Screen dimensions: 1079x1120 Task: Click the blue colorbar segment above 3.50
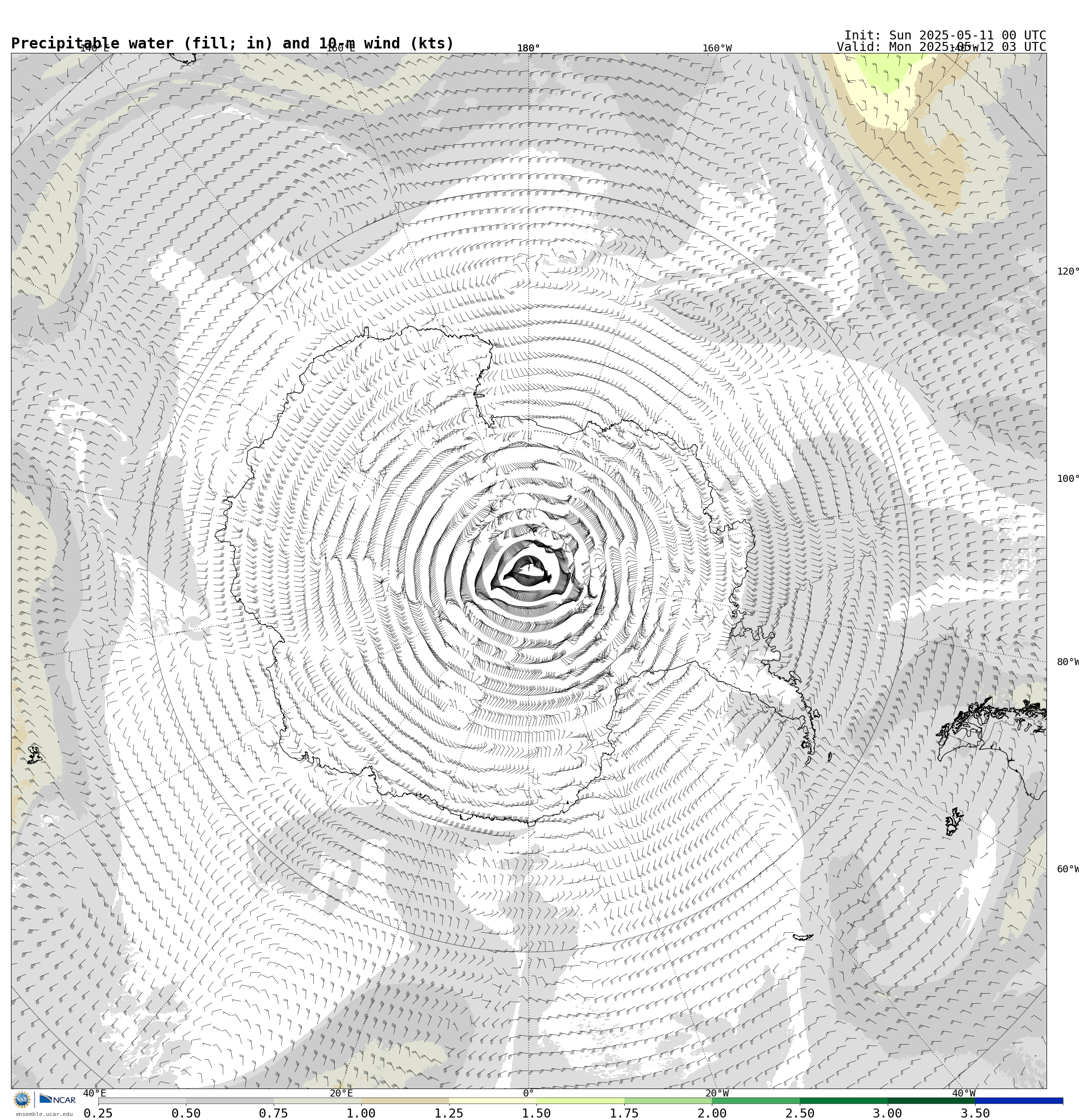tap(1019, 1101)
